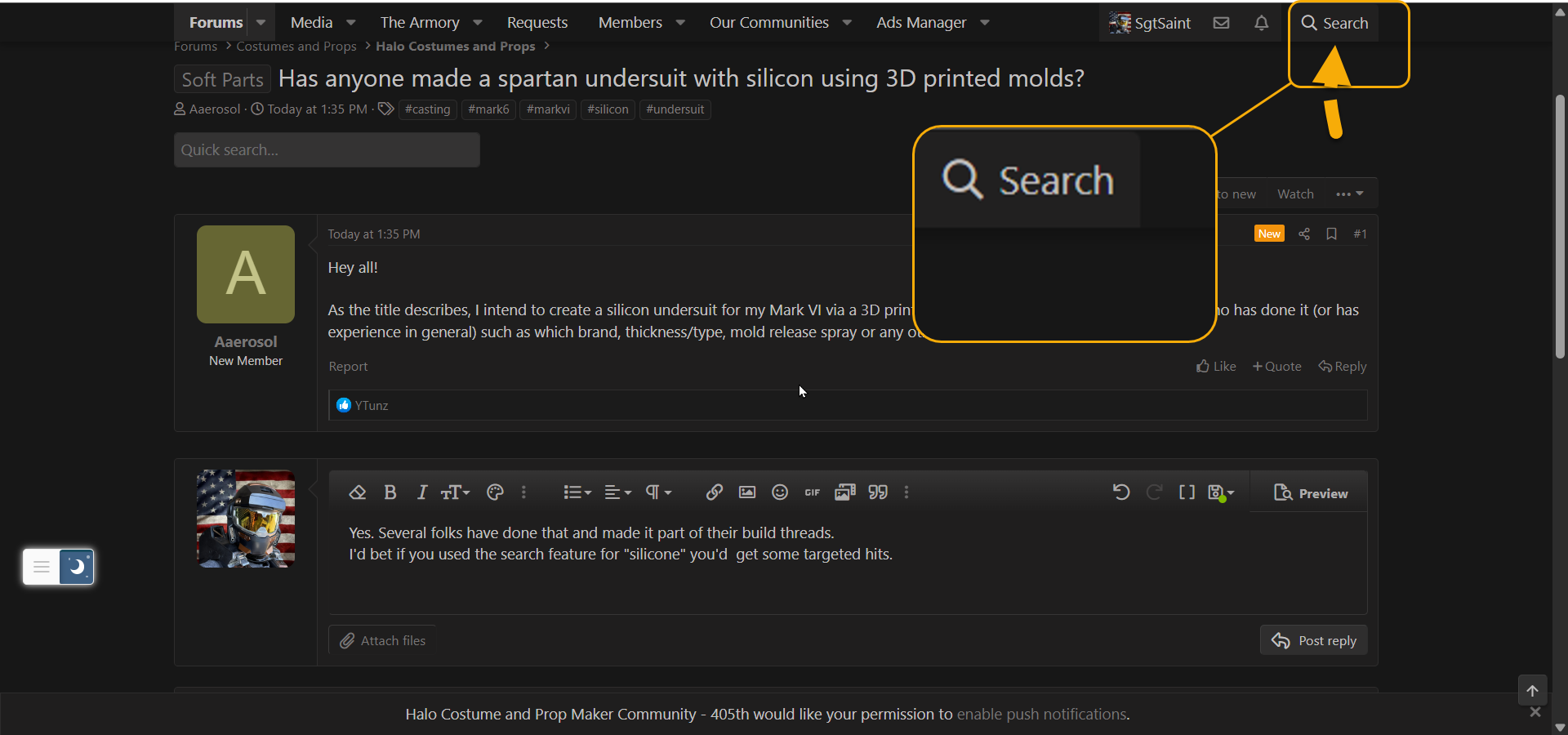Toggle dark mode with the moon button
Screen dimensions: 1568x735
click(x=77, y=567)
